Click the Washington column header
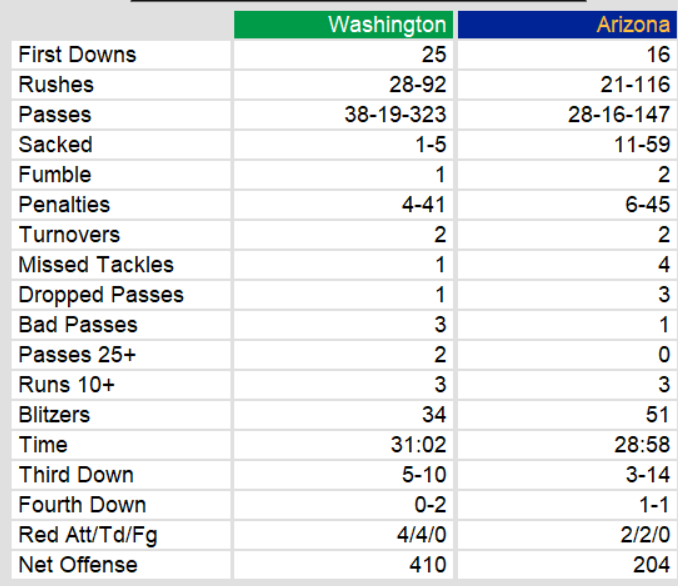 [387, 25]
